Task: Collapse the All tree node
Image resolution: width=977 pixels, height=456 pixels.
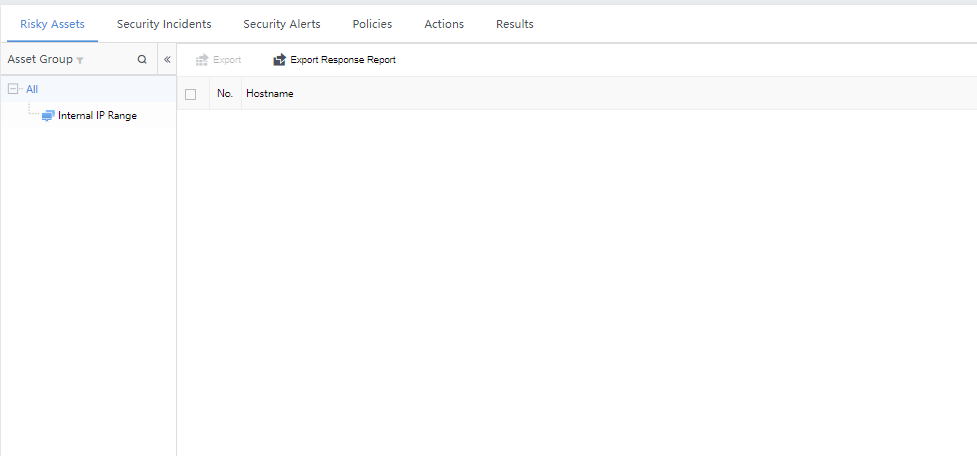Action: point(12,89)
